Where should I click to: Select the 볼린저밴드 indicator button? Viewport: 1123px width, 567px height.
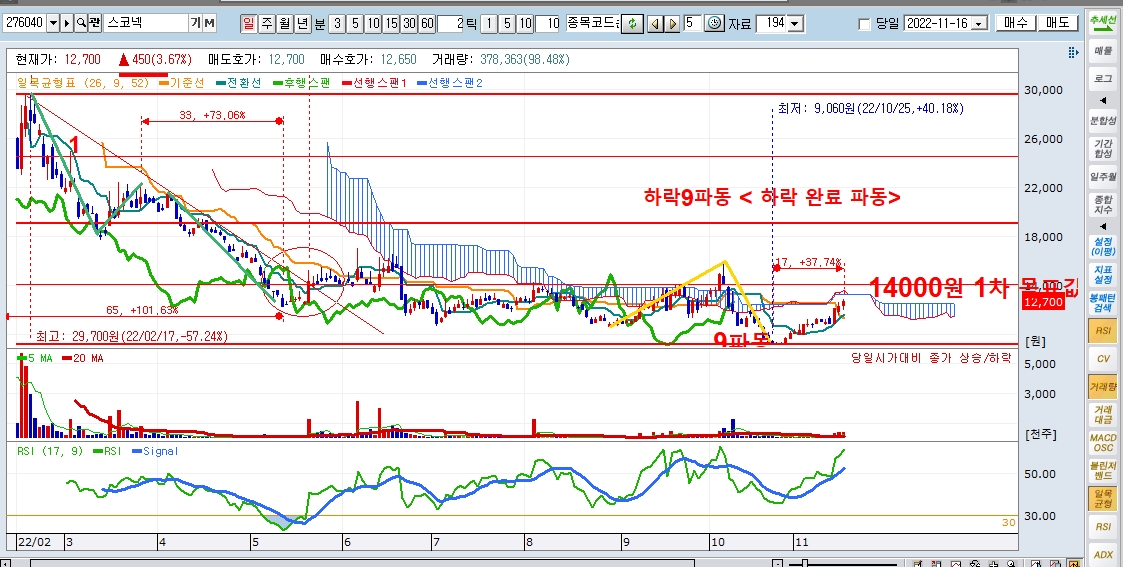point(1103,471)
